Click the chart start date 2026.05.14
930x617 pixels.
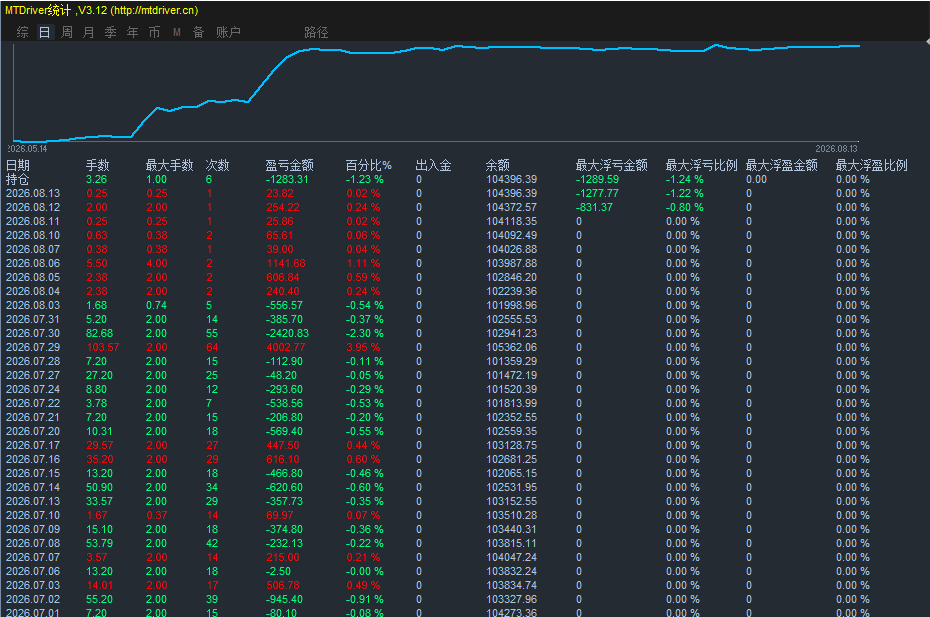point(27,149)
